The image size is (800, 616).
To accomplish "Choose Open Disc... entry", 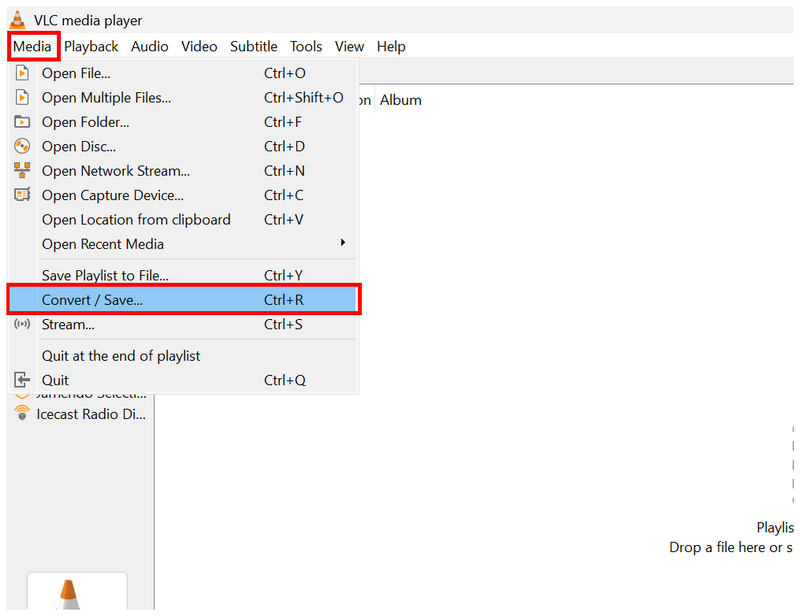I will [x=184, y=146].
